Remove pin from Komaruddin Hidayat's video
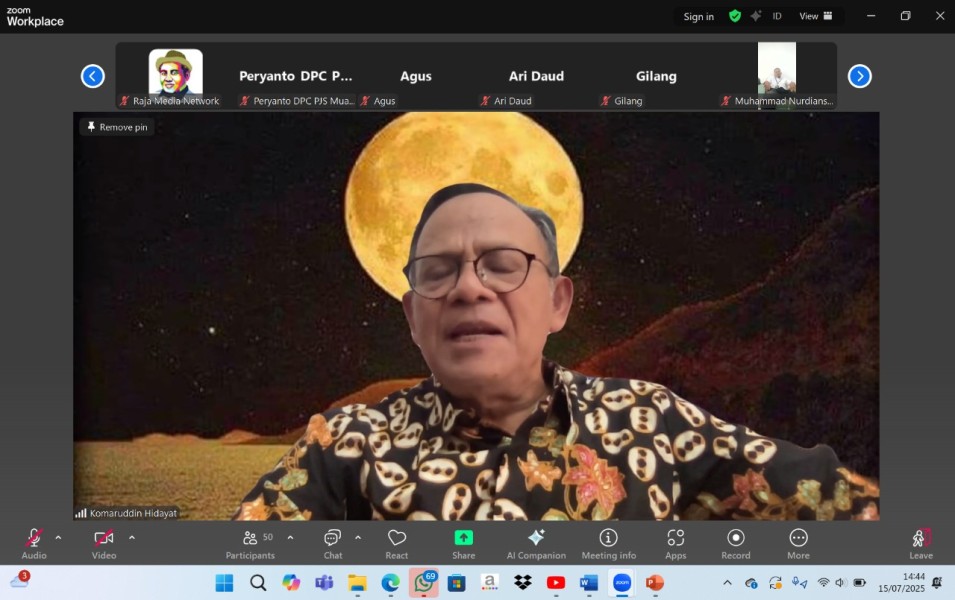This screenshot has height=600, width=955. coord(117,126)
